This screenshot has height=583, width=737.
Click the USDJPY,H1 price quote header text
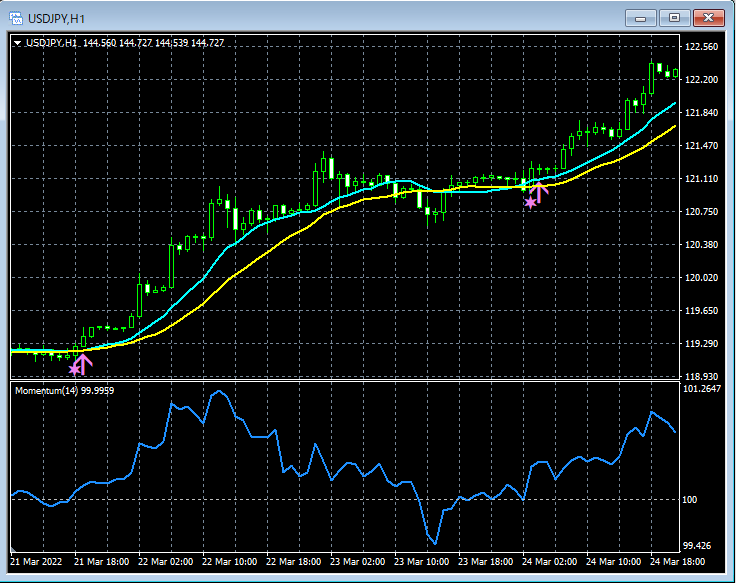tap(125, 43)
